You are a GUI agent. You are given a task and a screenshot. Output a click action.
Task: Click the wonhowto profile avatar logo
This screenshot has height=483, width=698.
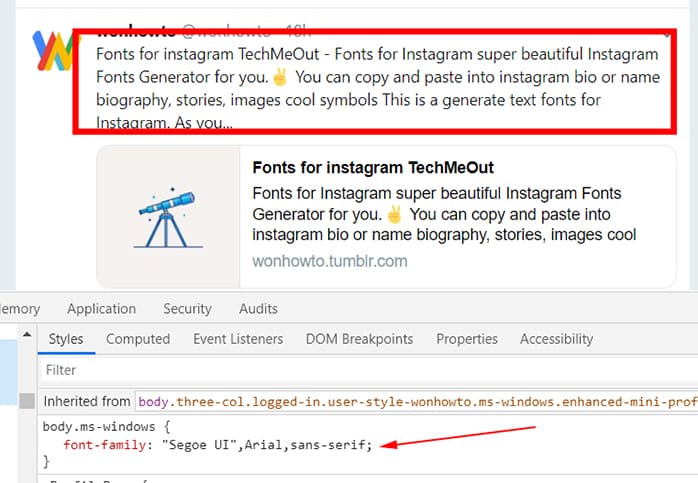[53, 50]
